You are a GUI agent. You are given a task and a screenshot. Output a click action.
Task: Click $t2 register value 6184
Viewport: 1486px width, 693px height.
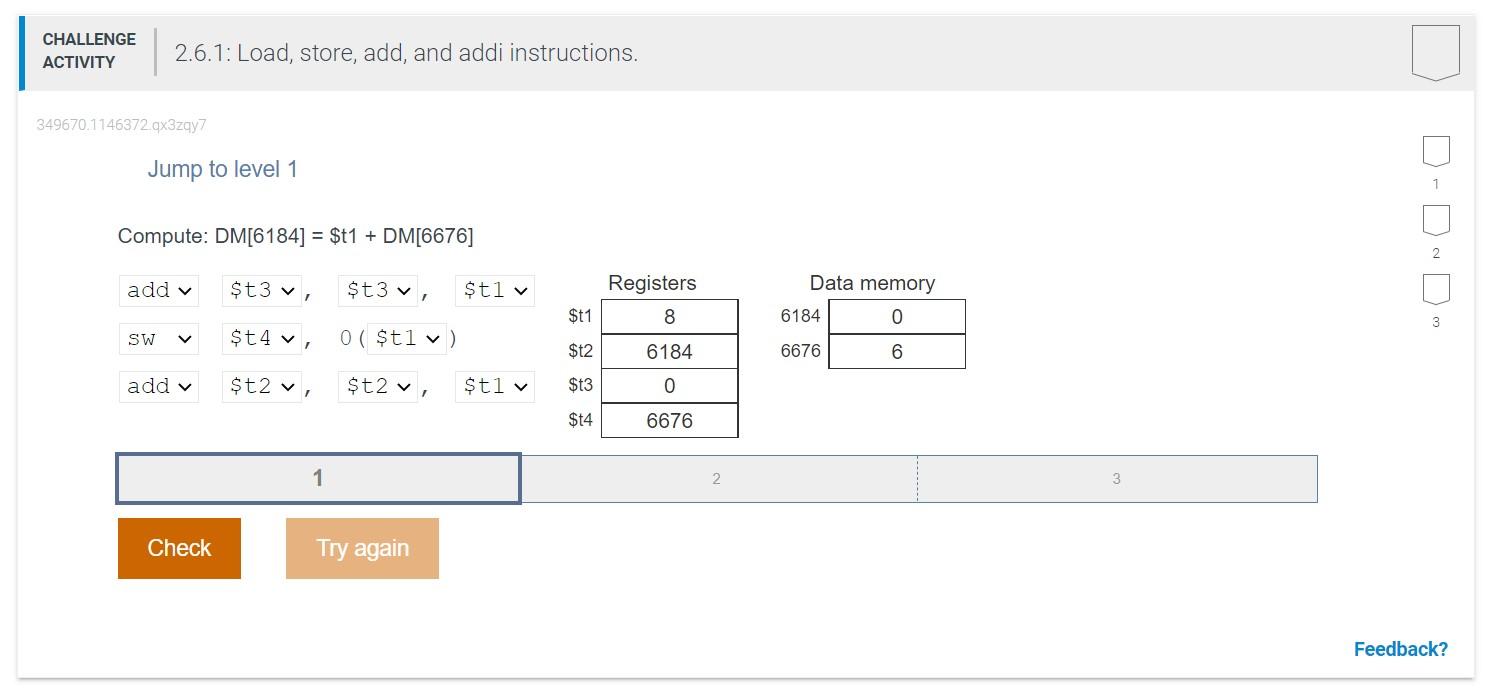pyautogui.click(x=669, y=352)
